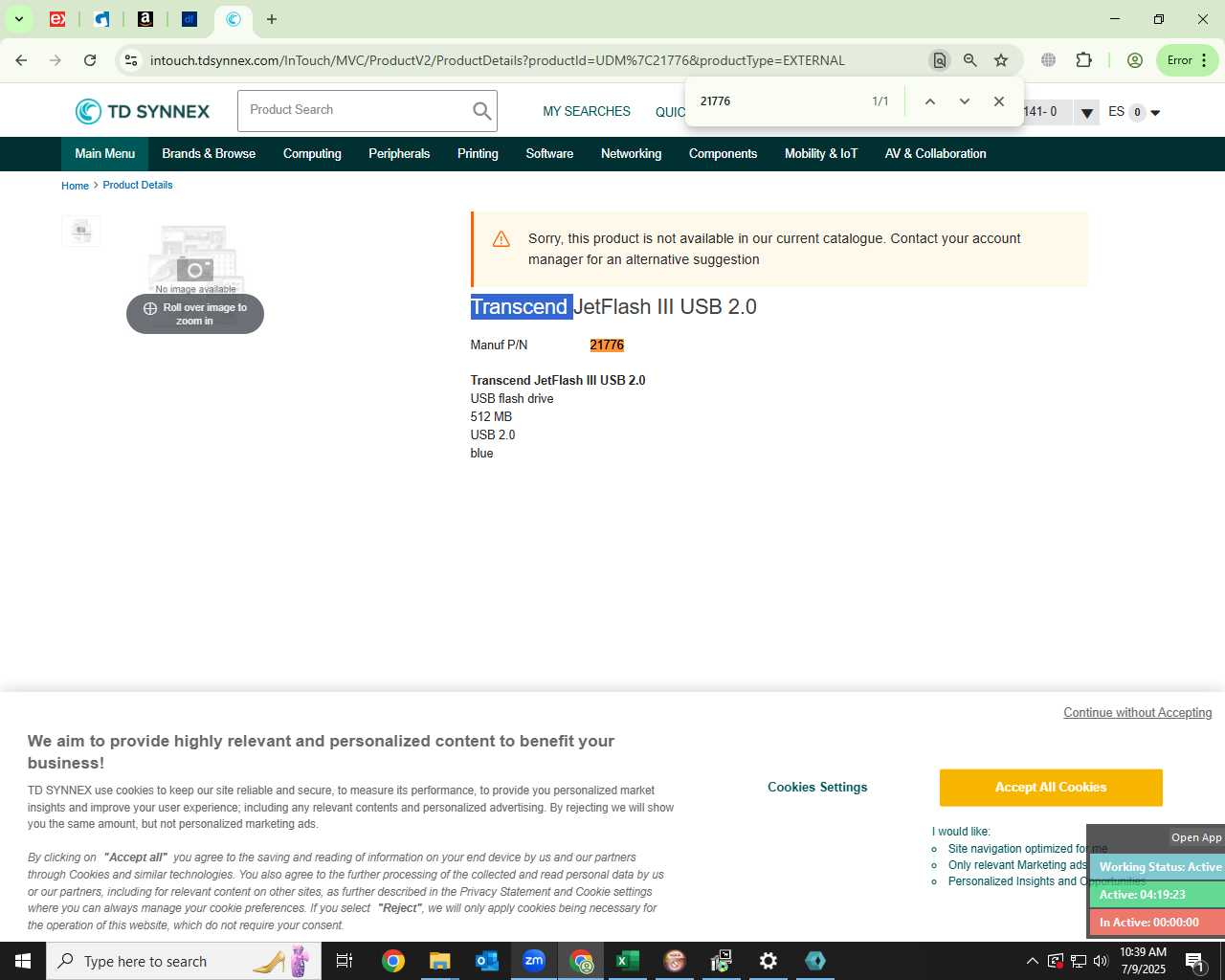Click the orange warning triangle icon

click(x=501, y=239)
